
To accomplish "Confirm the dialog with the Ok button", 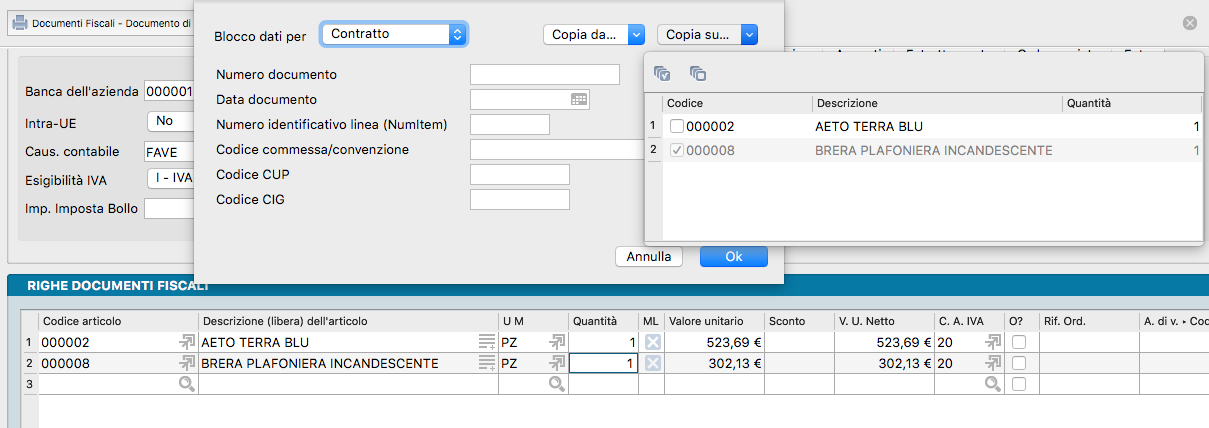I will coord(733,257).
